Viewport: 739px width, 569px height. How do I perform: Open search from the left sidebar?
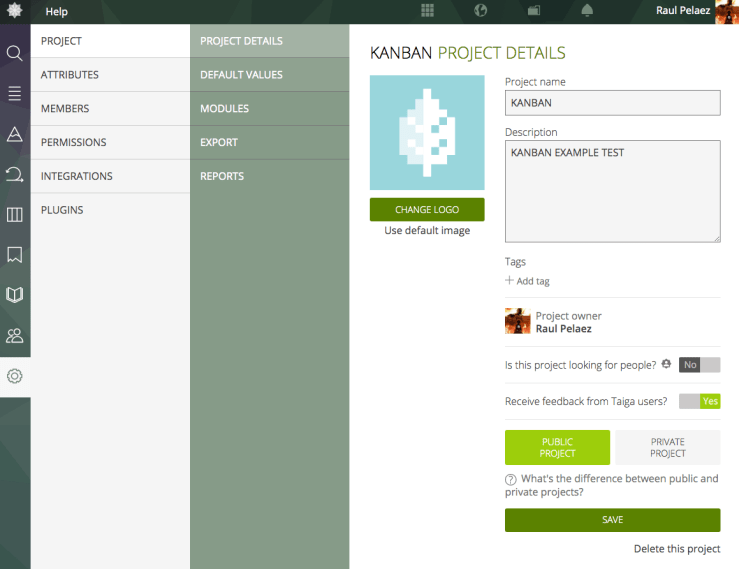point(15,53)
